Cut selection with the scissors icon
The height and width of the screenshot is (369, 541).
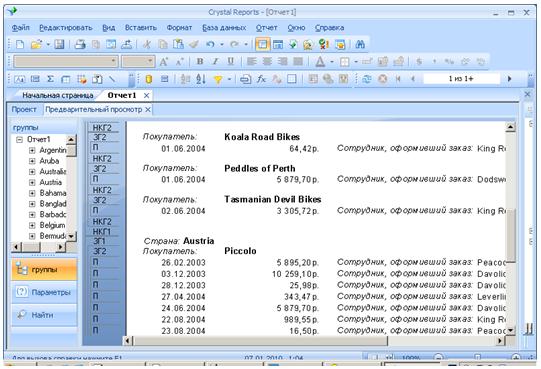pos(147,45)
